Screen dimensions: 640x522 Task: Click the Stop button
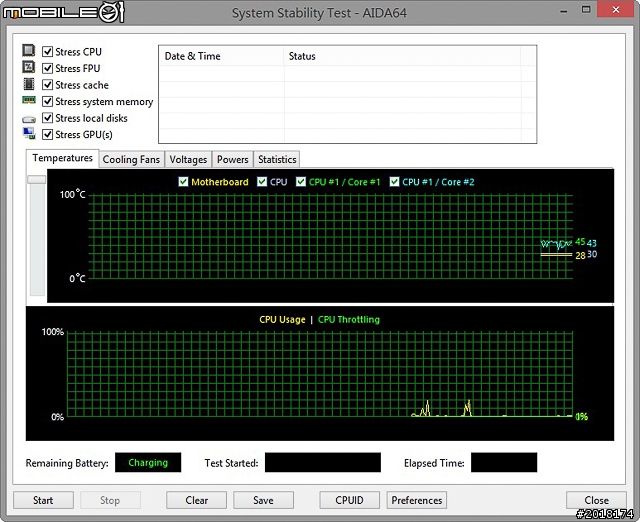pos(110,500)
